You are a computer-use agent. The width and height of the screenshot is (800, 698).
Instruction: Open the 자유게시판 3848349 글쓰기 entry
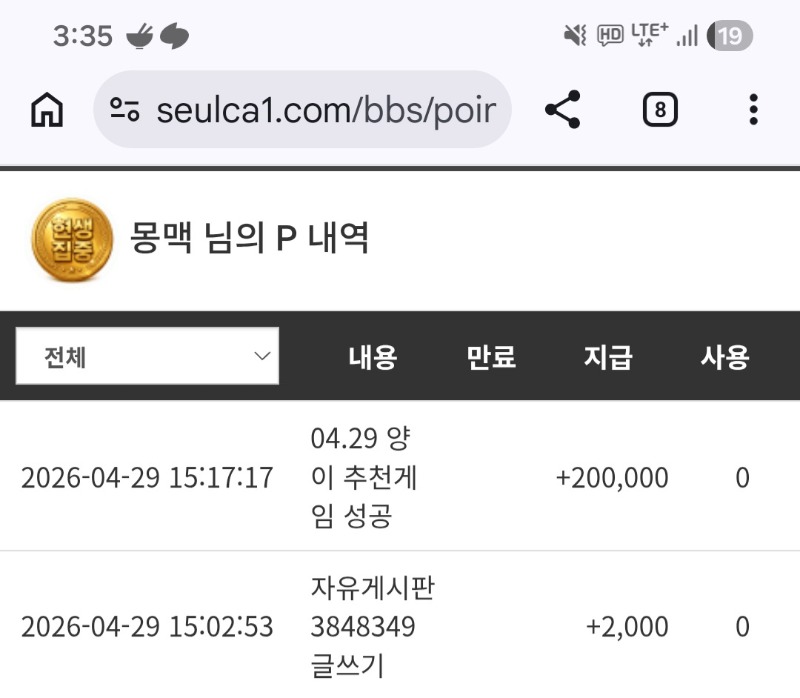(371, 627)
